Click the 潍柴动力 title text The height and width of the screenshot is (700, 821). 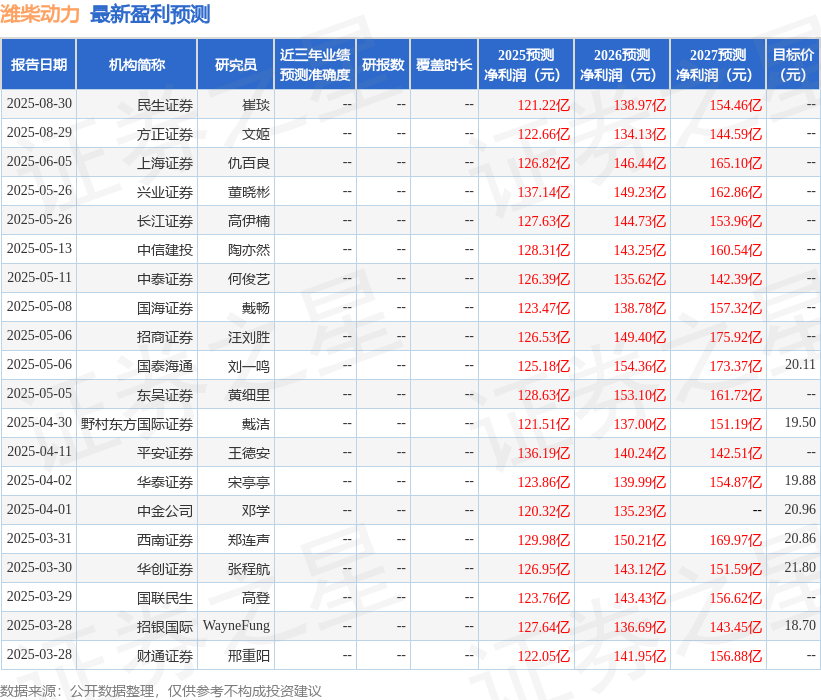point(40,14)
